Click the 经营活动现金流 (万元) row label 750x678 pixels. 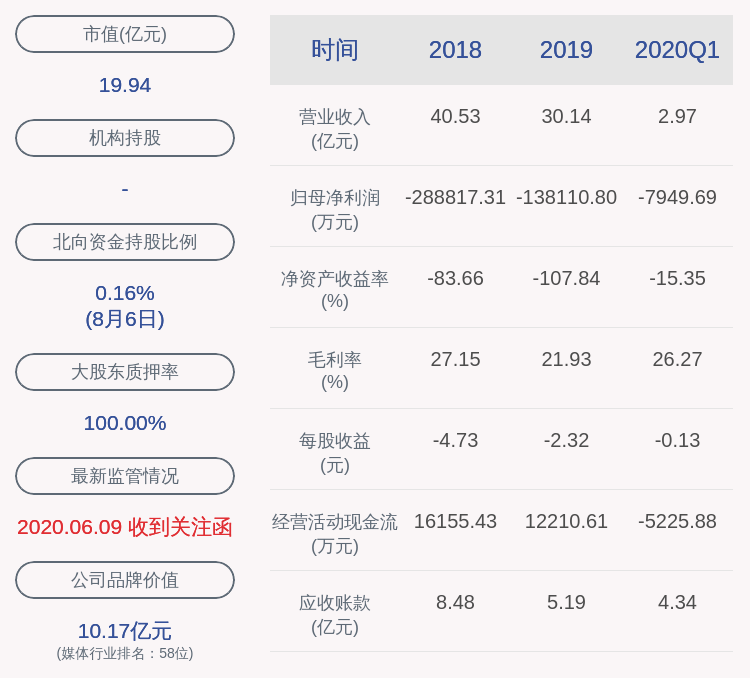pyautogui.click(x=335, y=534)
